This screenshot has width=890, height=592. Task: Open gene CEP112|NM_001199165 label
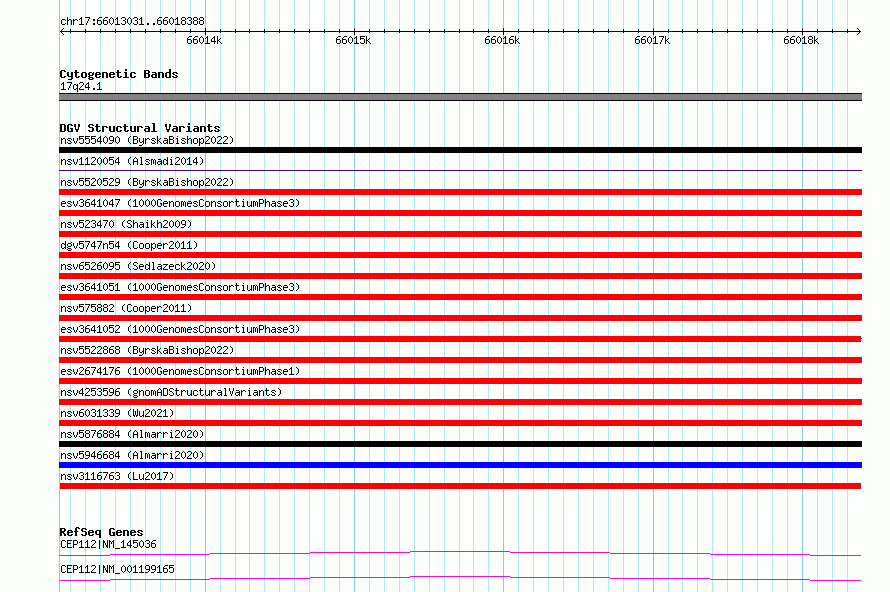117,569
